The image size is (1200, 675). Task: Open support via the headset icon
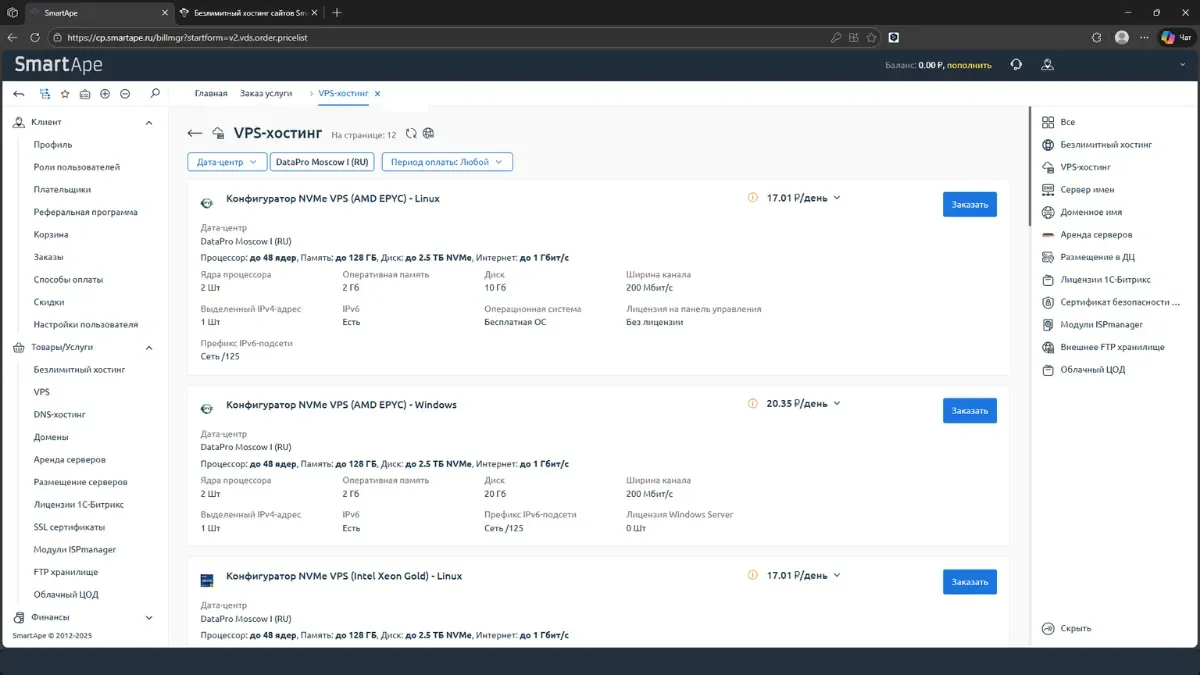point(1016,65)
